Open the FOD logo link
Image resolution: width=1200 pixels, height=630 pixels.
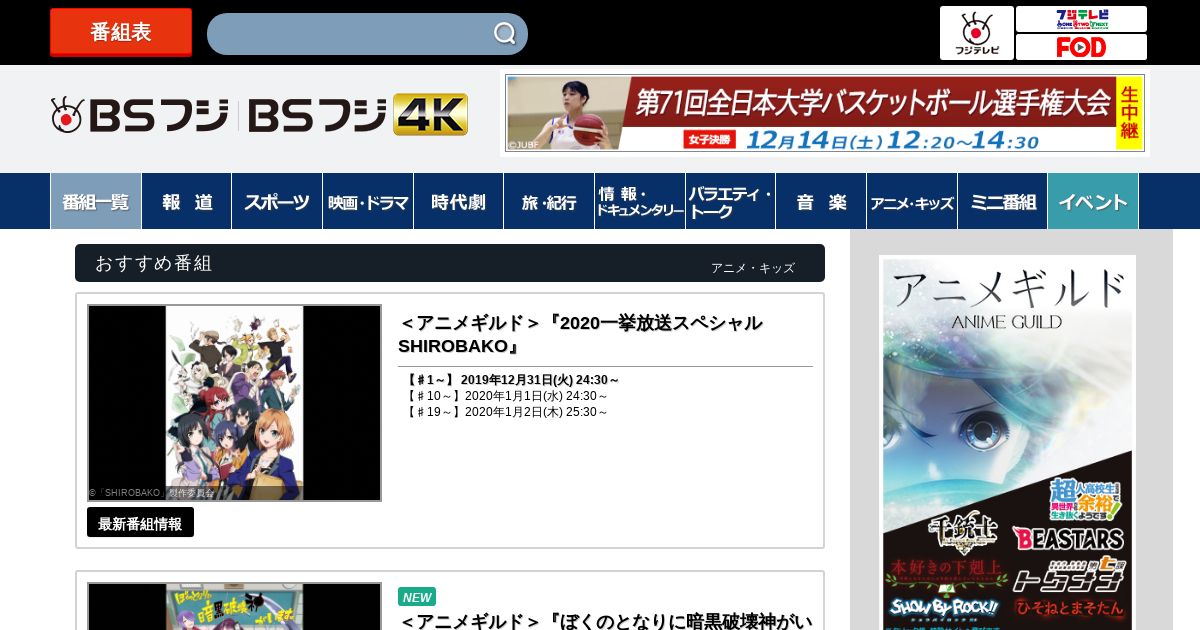click(1081, 47)
